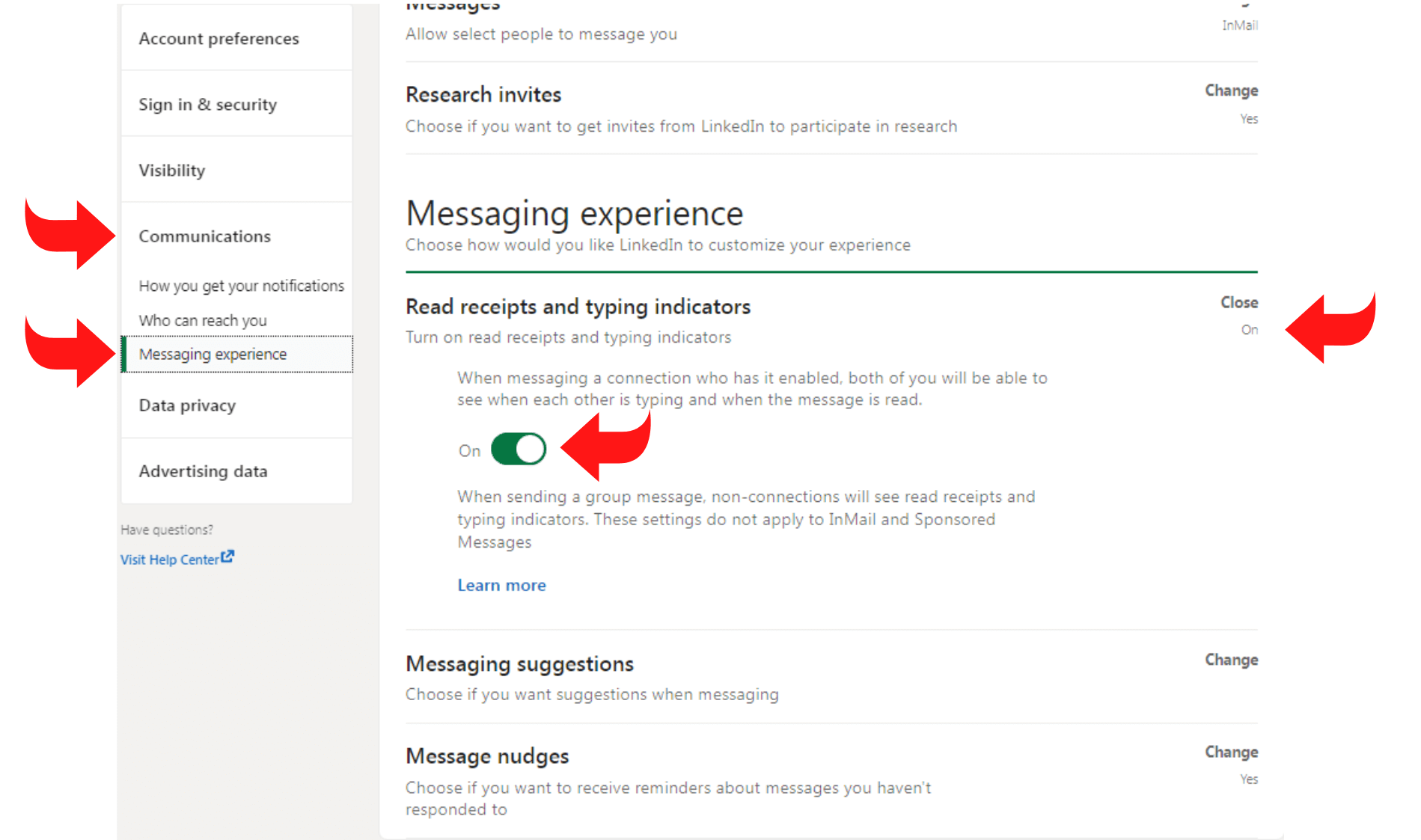Click the Messaging suggestions heading
This screenshot has height=840, width=1421.
519,664
